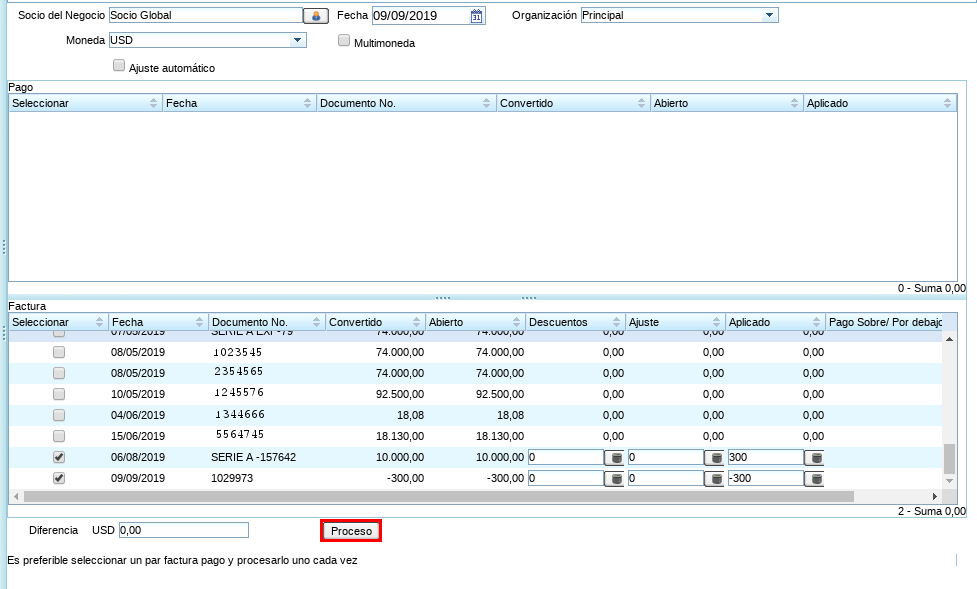Enable the Multimoneda checkbox
This screenshot has height=589, width=977.
pyautogui.click(x=344, y=42)
